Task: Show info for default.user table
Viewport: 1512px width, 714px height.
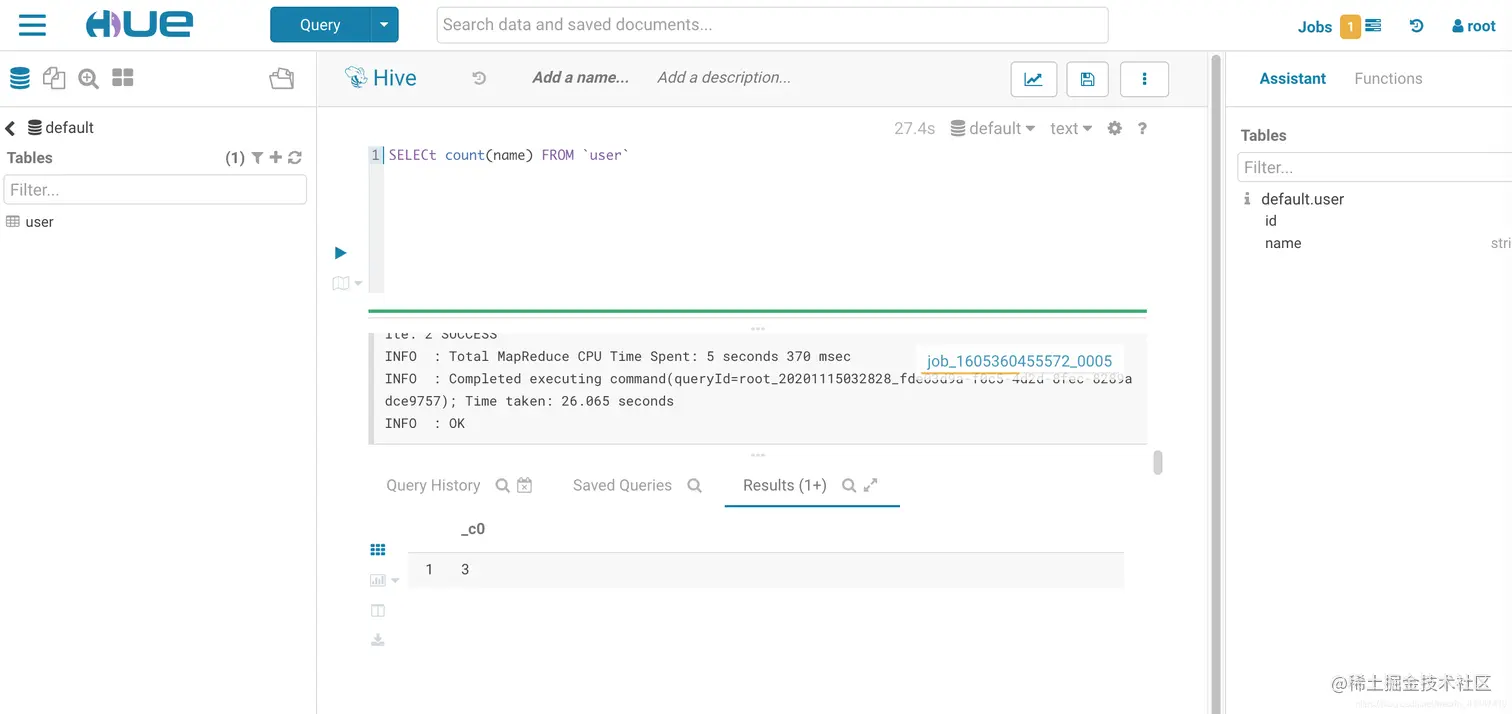Action: coord(1247,199)
